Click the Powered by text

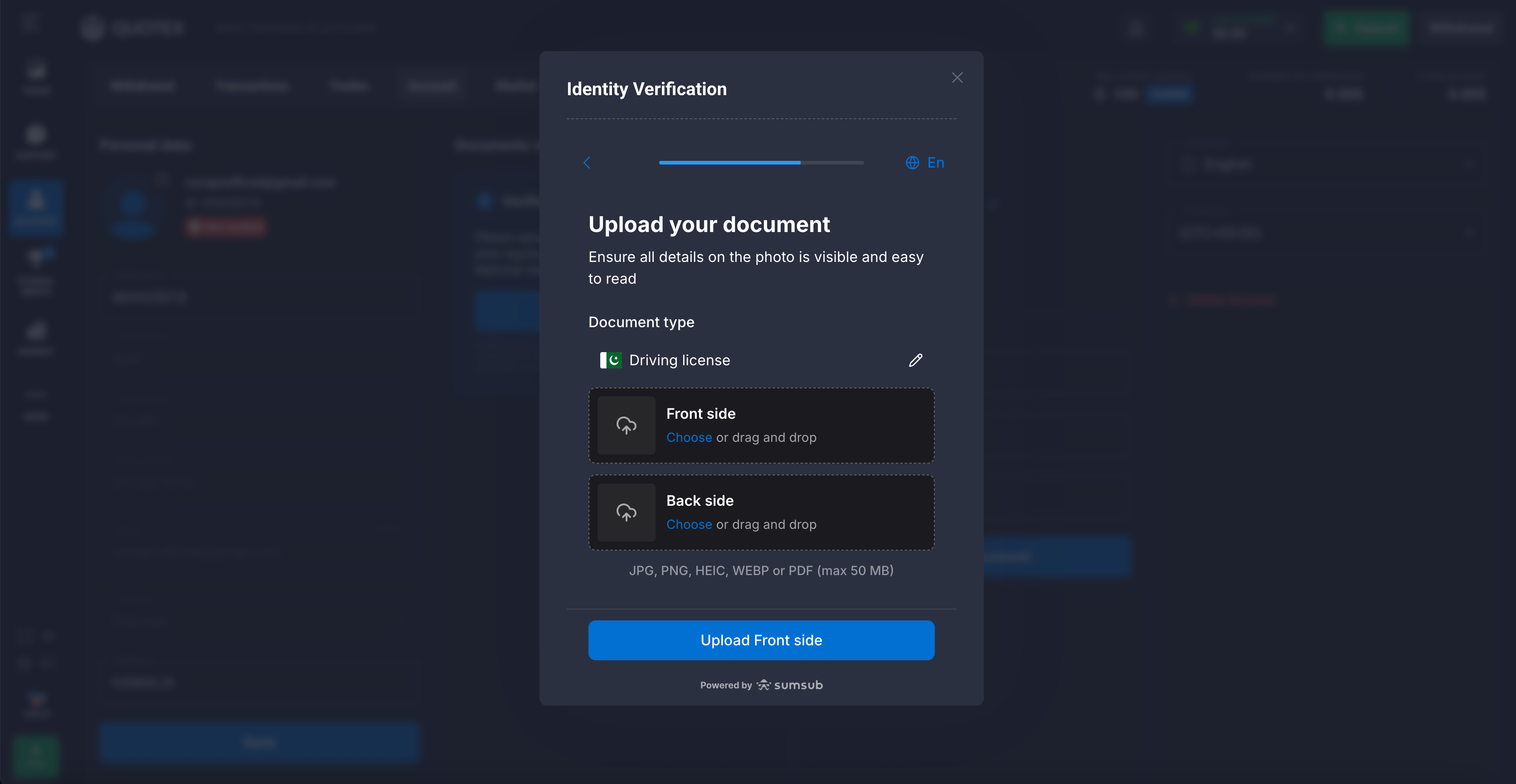(x=726, y=685)
